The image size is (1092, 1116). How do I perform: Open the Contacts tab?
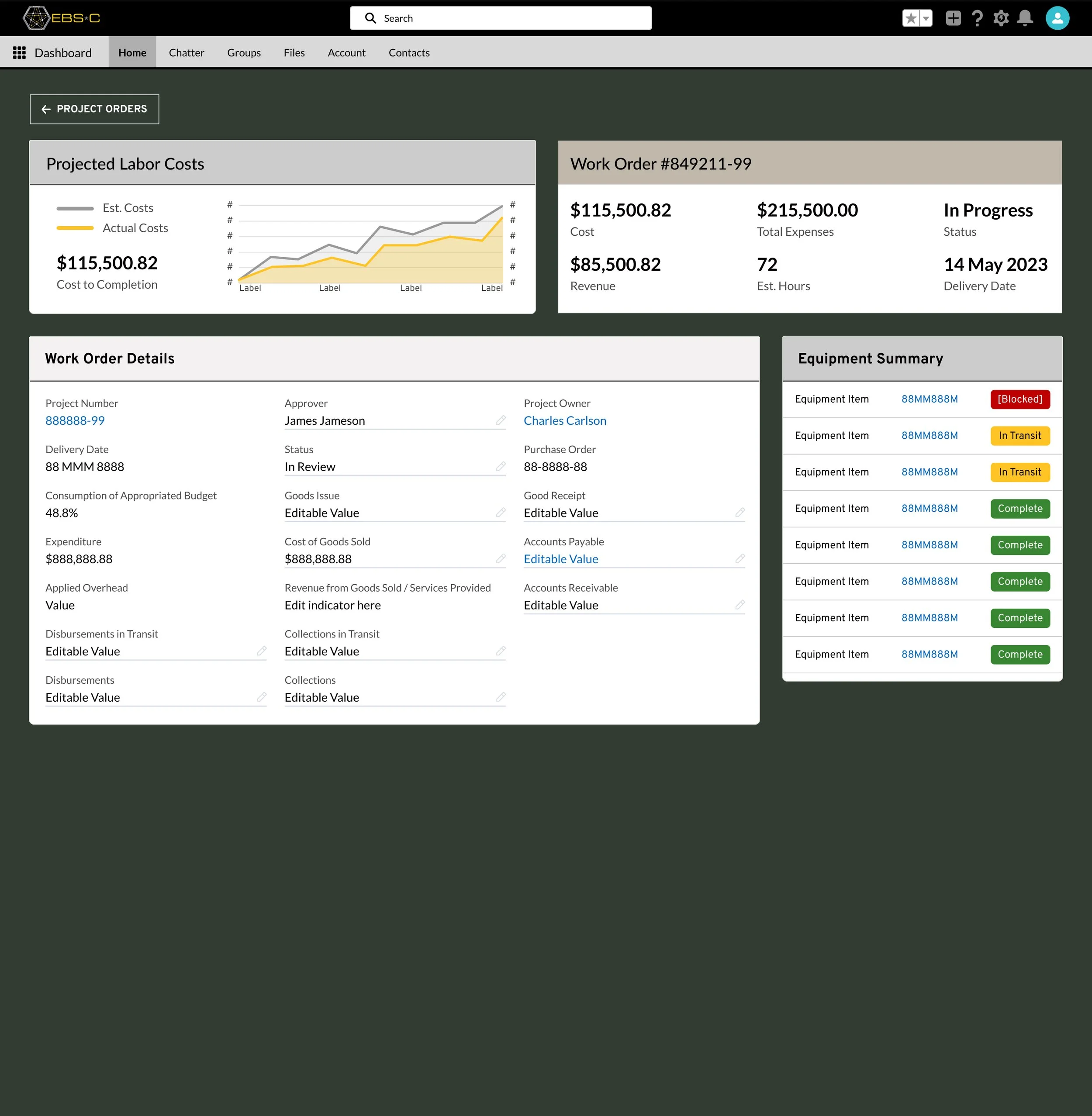[x=409, y=53]
